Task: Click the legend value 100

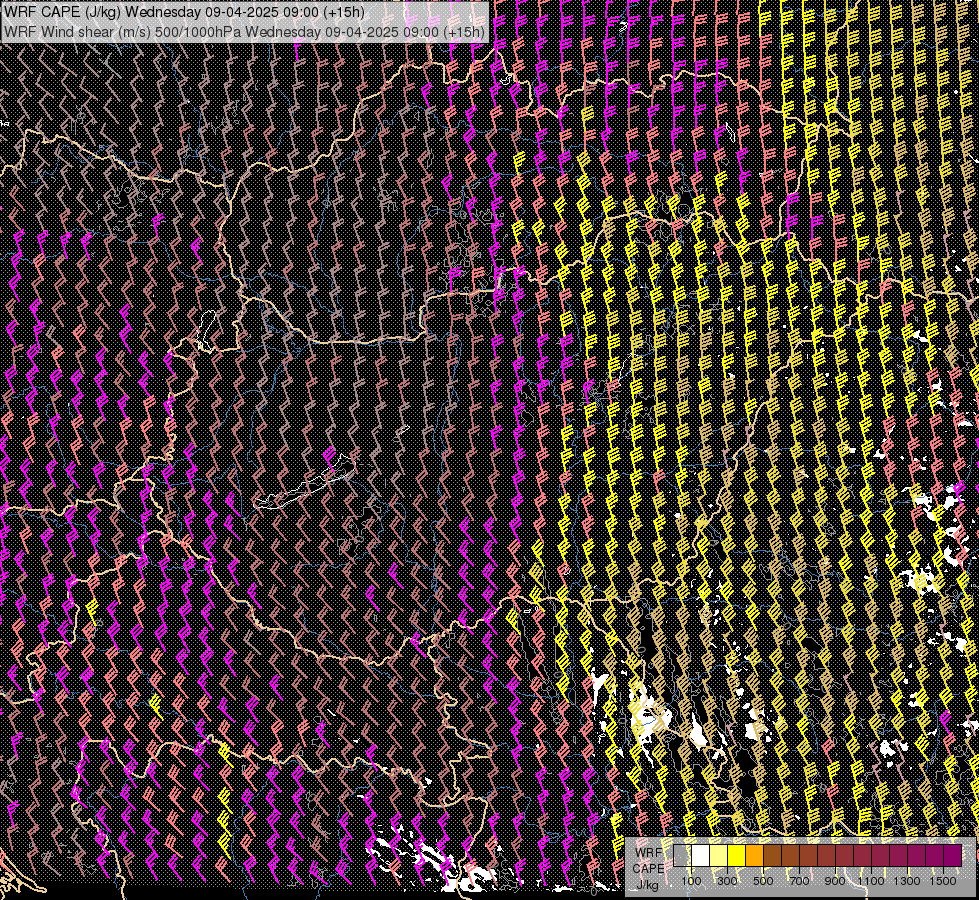Action: click(691, 881)
